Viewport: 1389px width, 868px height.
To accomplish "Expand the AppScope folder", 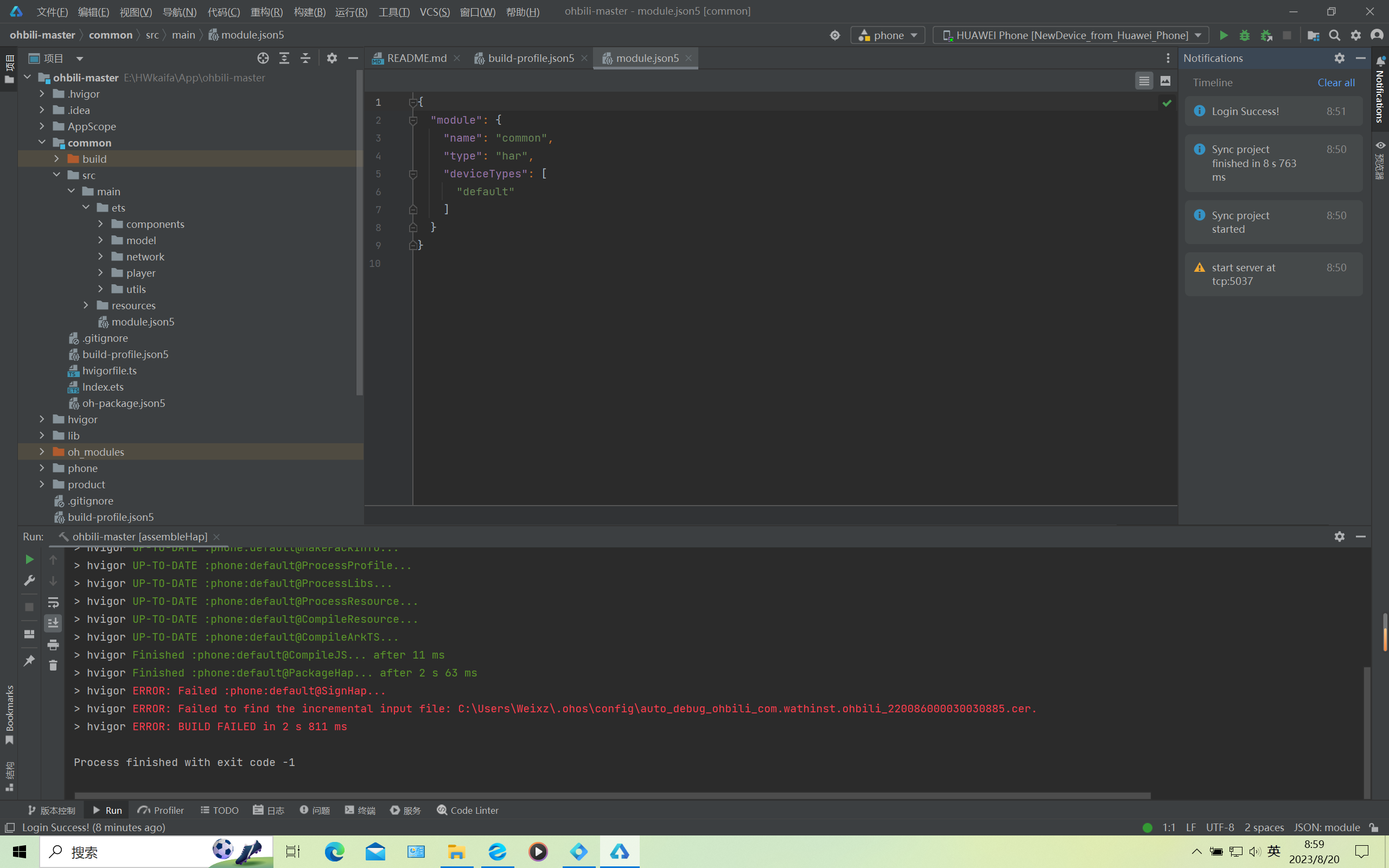I will [x=42, y=126].
